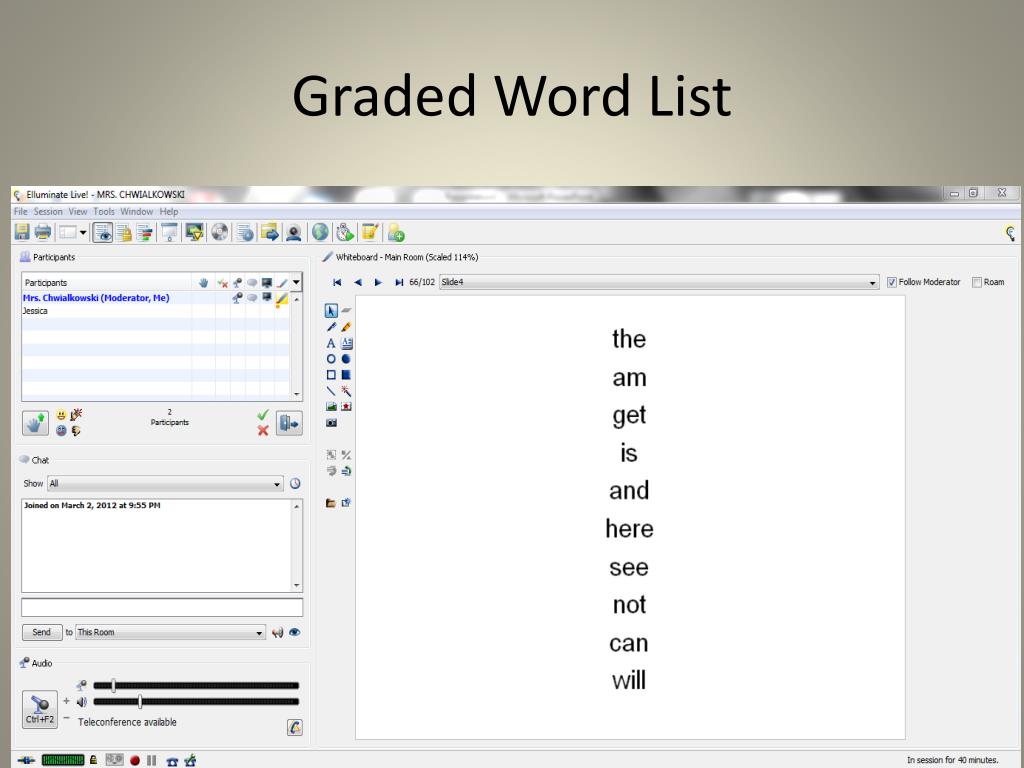The image size is (1024, 768).
Task: Click the chat Send button
Action: point(42,632)
